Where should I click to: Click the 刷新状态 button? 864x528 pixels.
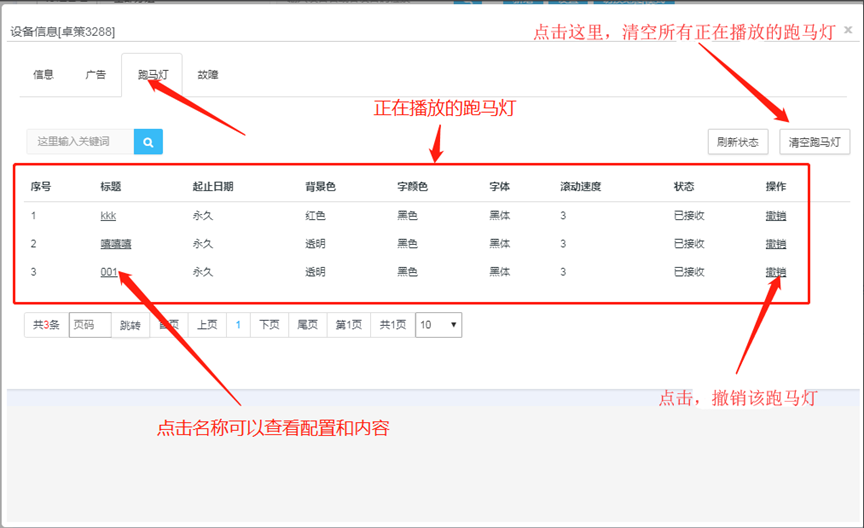(737, 142)
